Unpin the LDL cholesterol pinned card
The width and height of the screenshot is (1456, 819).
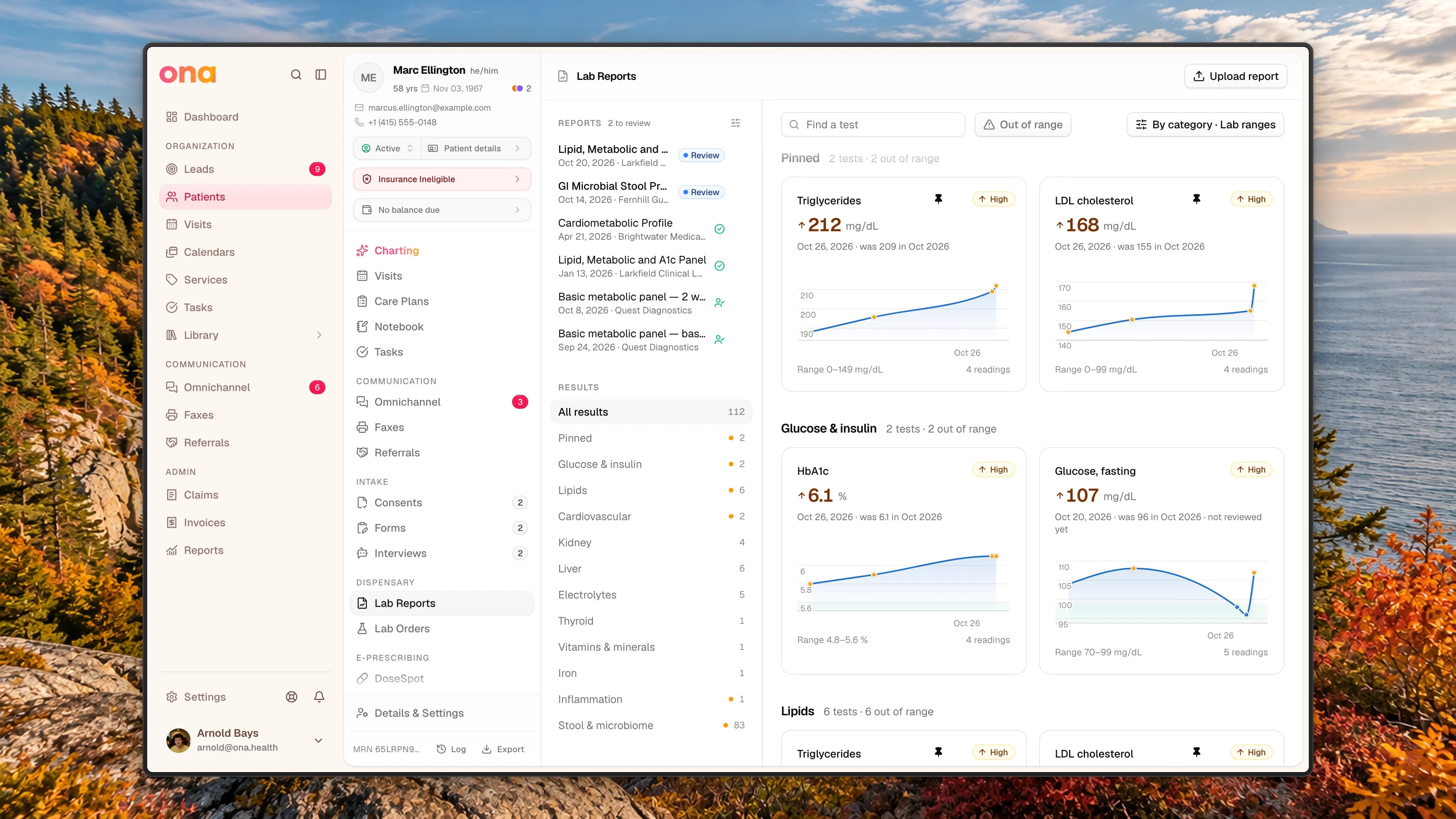(x=1196, y=199)
